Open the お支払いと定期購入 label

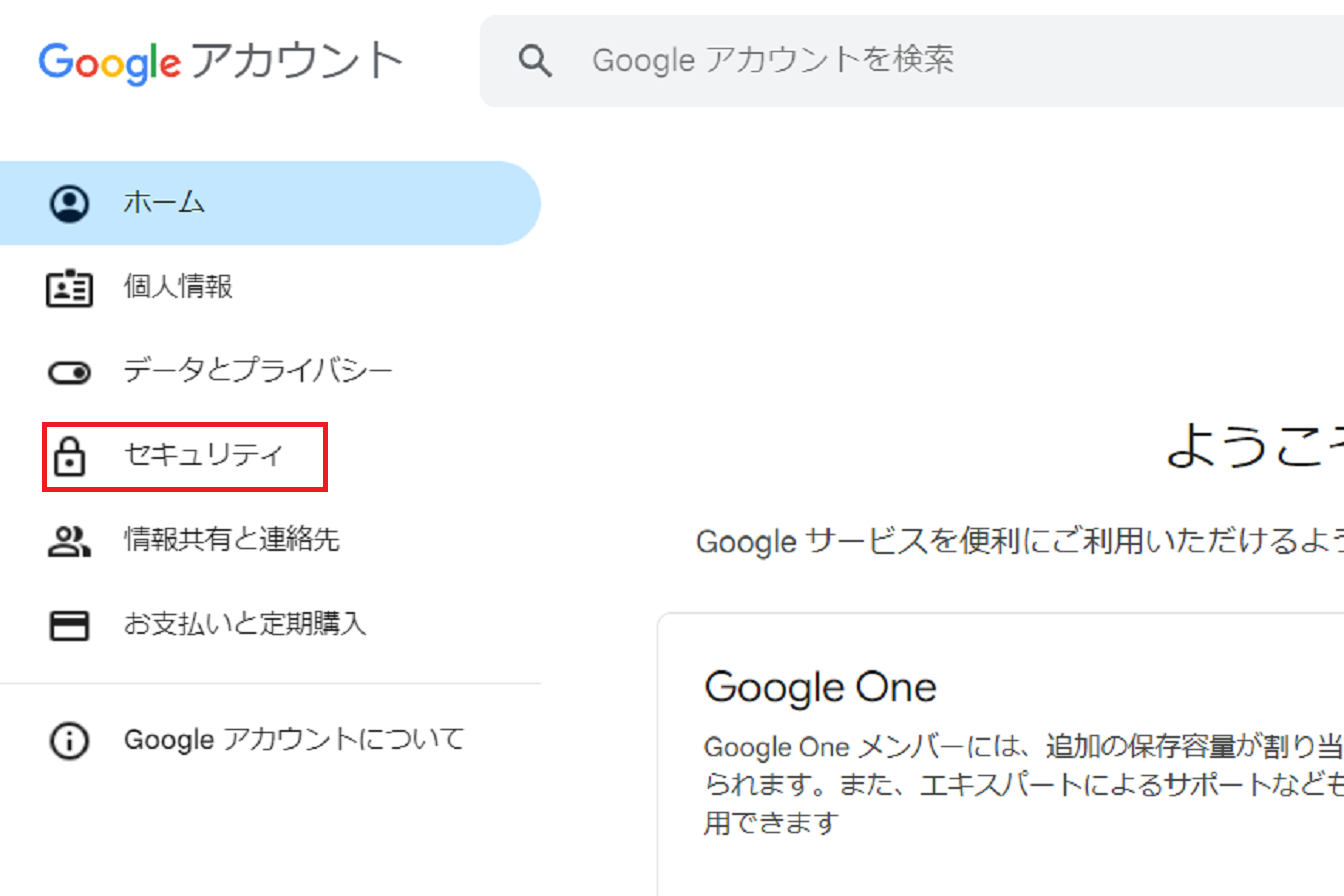[x=245, y=626]
